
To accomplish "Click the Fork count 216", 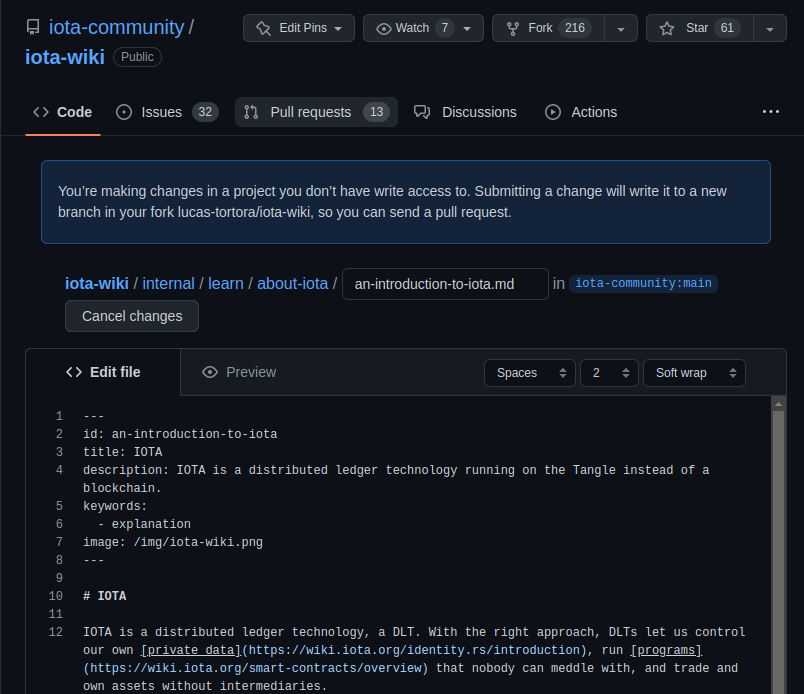I will coord(575,28).
